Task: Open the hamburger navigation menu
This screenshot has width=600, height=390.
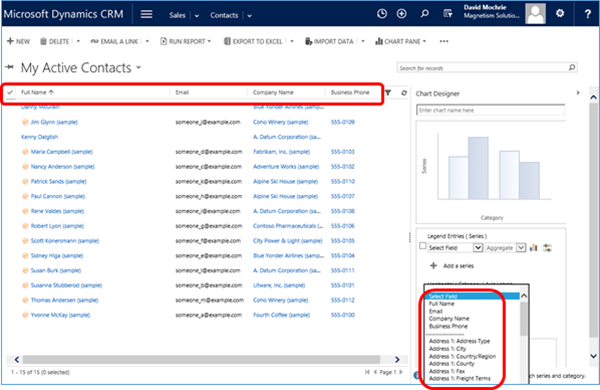Action: pyautogui.click(x=146, y=15)
